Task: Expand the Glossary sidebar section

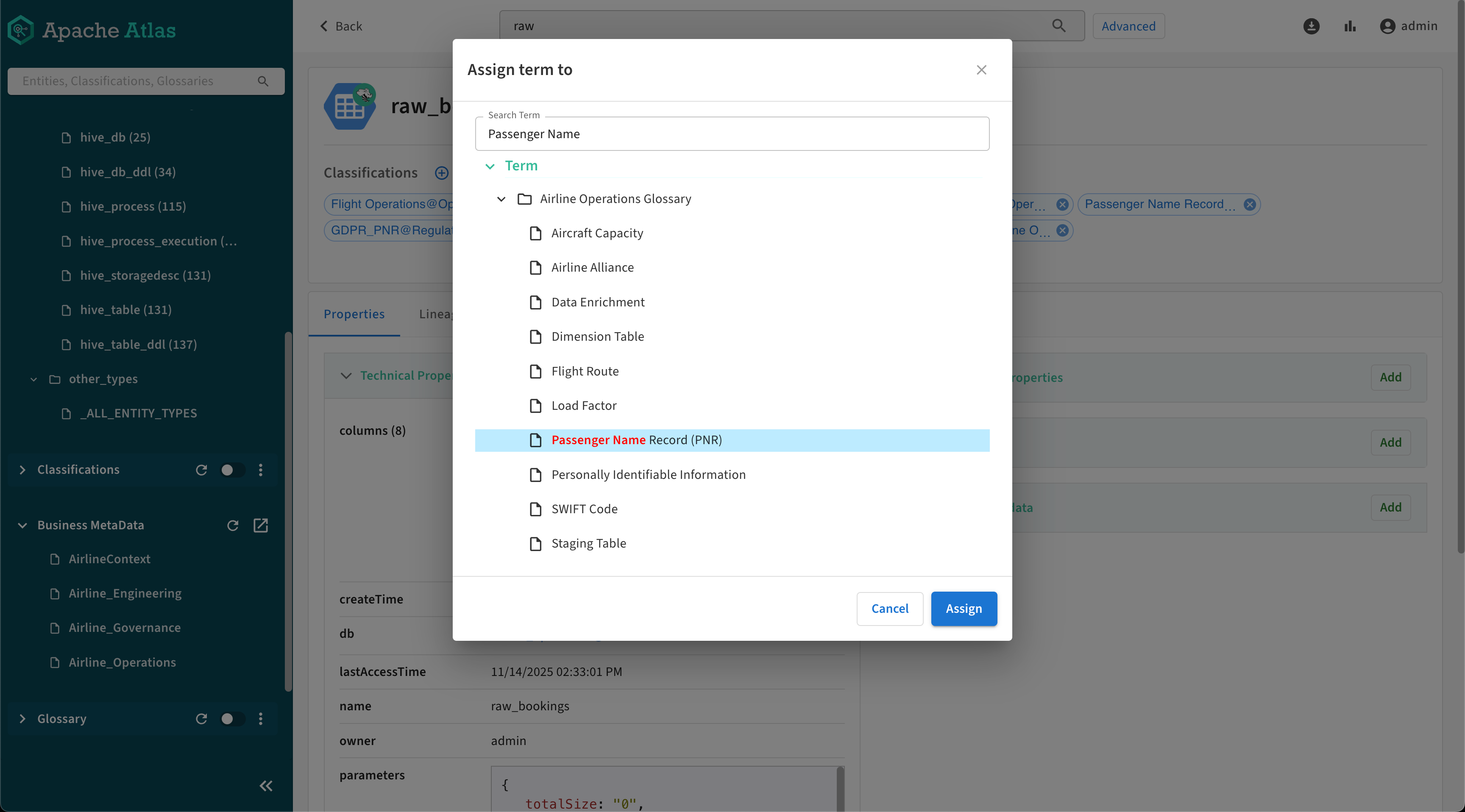Action: [x=22, y=719]
